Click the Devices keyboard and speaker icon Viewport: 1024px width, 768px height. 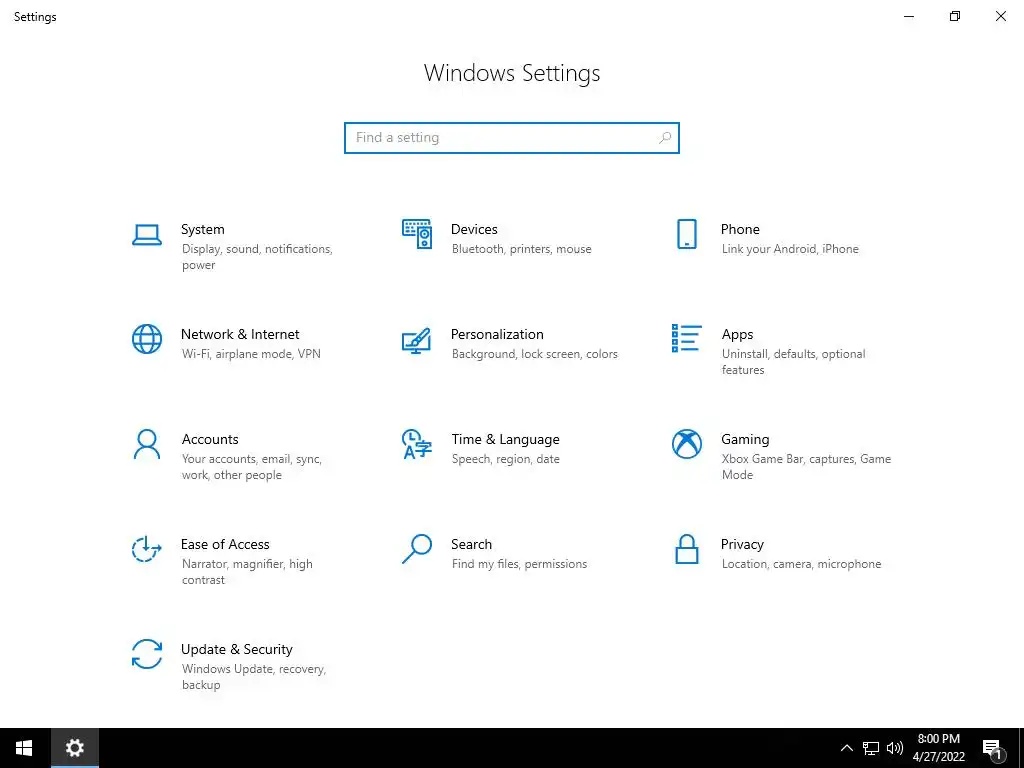tap(417, 234)
